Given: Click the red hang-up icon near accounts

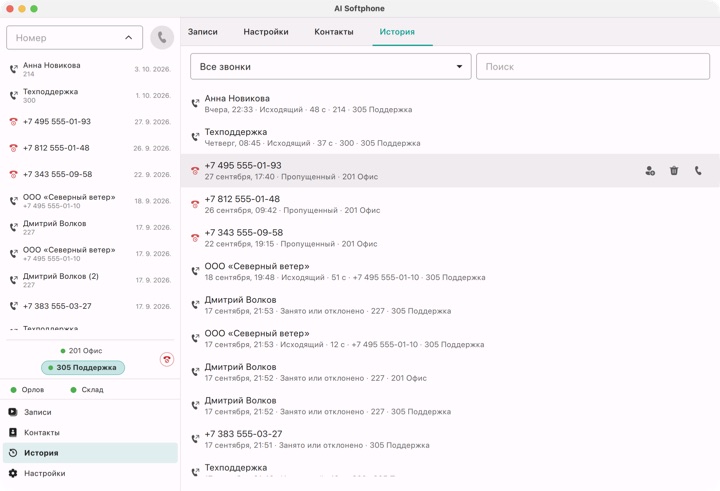Looking at the screenshot, I should pos(167,359).
